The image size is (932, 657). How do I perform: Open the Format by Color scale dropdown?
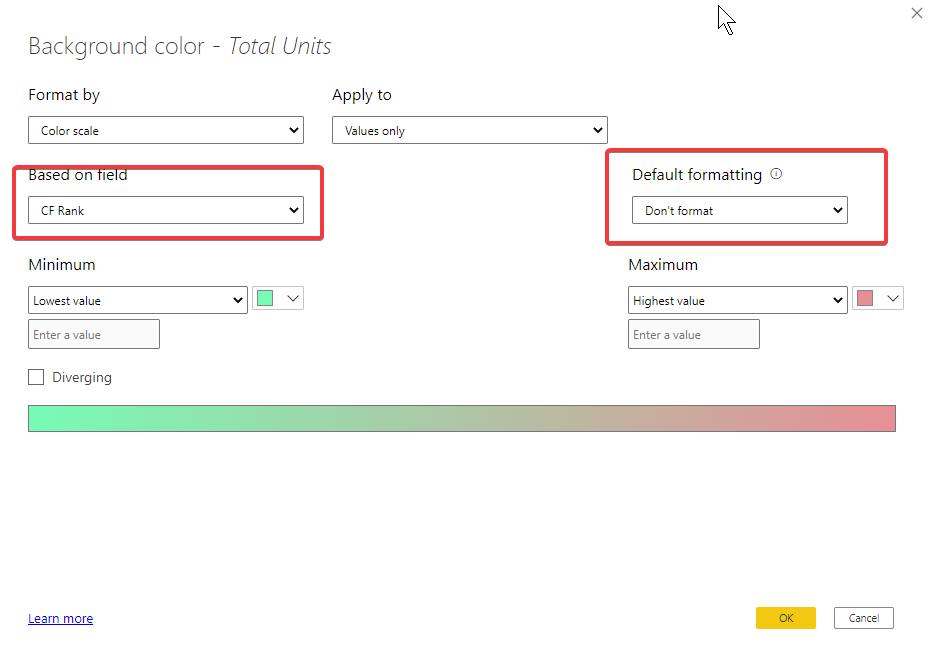pyautogui.click(x=166, y=130)
